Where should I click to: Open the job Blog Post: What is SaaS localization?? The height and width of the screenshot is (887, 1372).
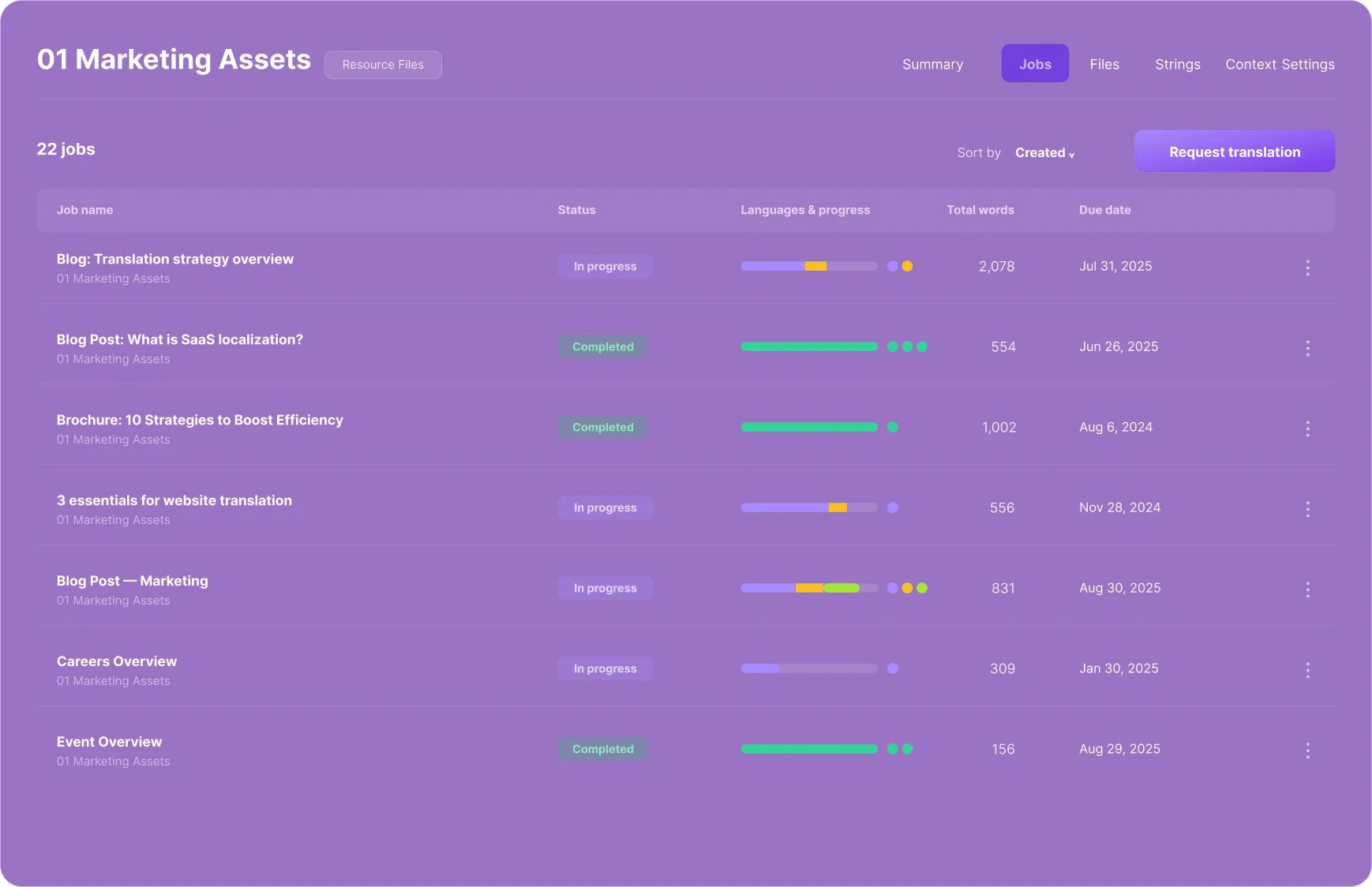coord(180,339)
